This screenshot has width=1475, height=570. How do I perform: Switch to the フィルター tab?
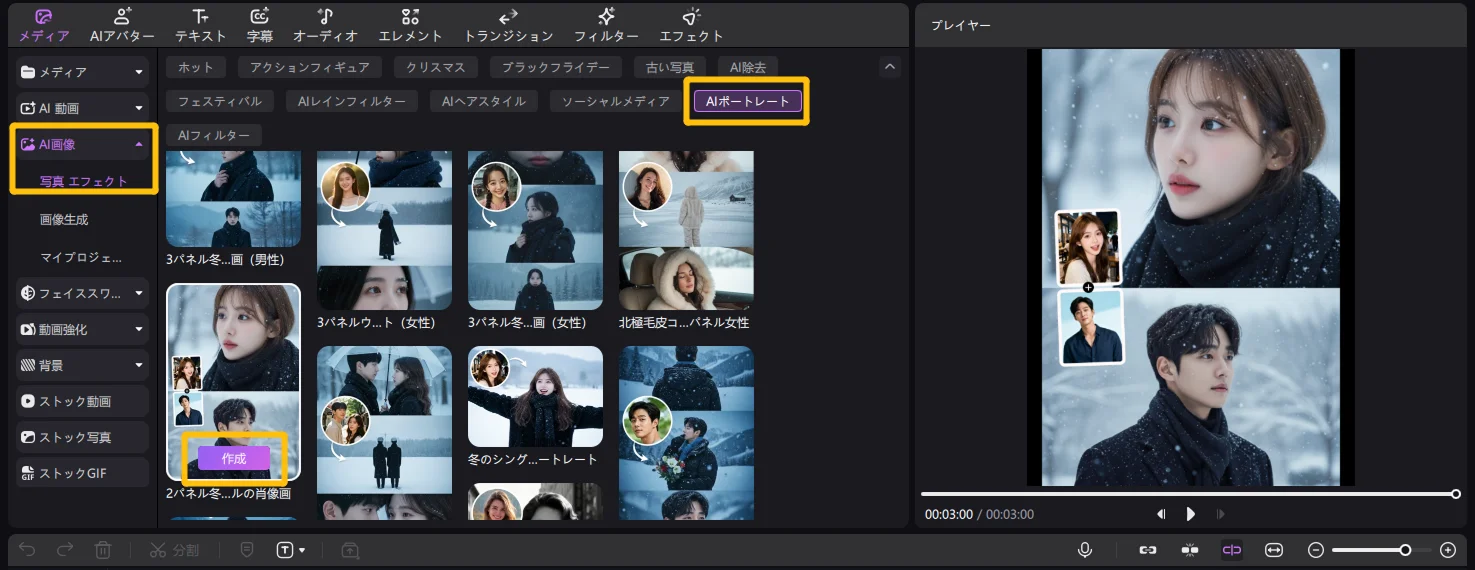pyautogui.click(x=606, y=25)
